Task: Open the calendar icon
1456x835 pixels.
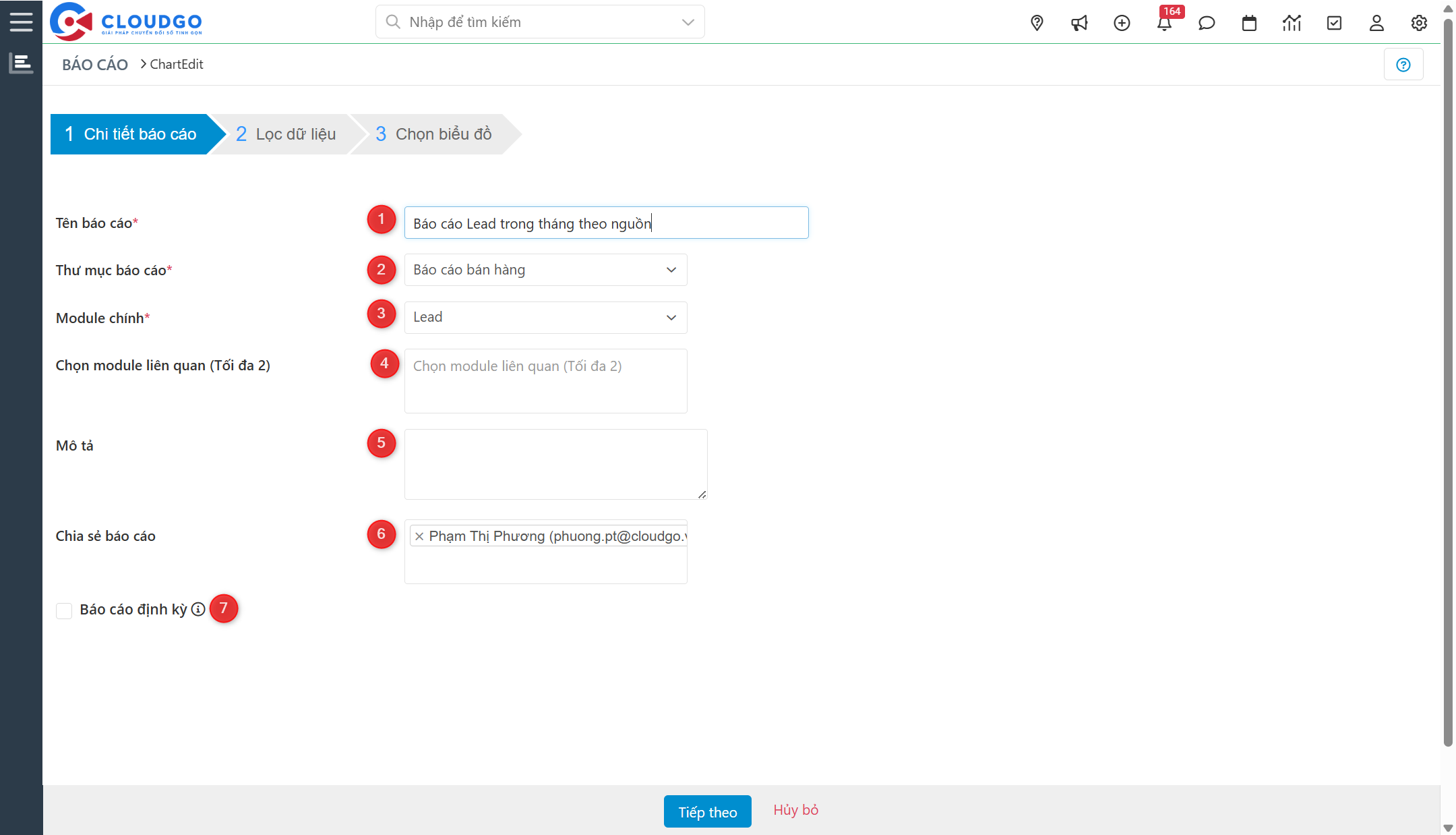Action: tap(1249, 22)
